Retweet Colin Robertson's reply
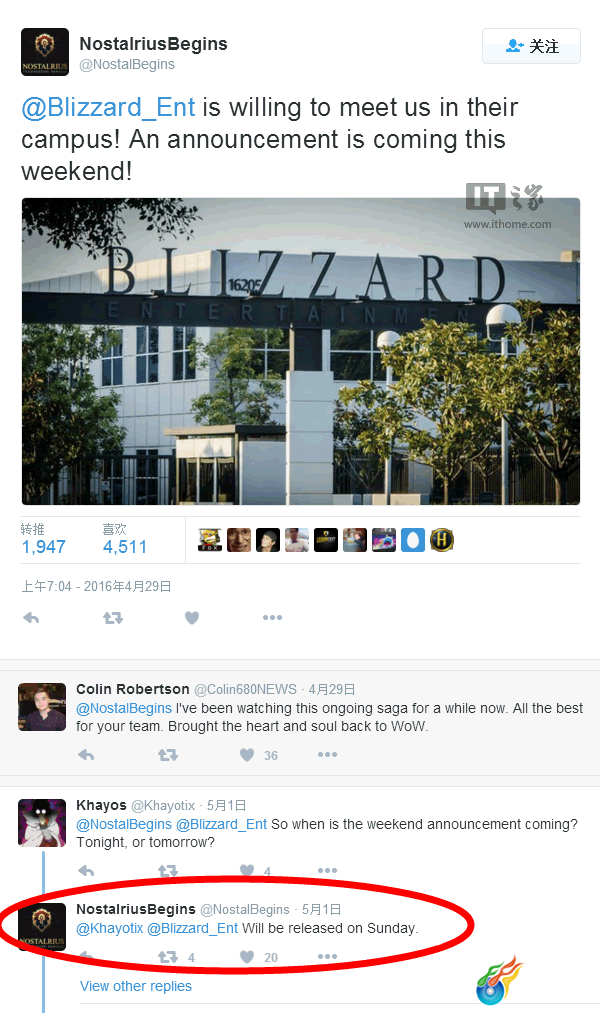The height and width of the screenshot is (1013, 600). point(168,755)
